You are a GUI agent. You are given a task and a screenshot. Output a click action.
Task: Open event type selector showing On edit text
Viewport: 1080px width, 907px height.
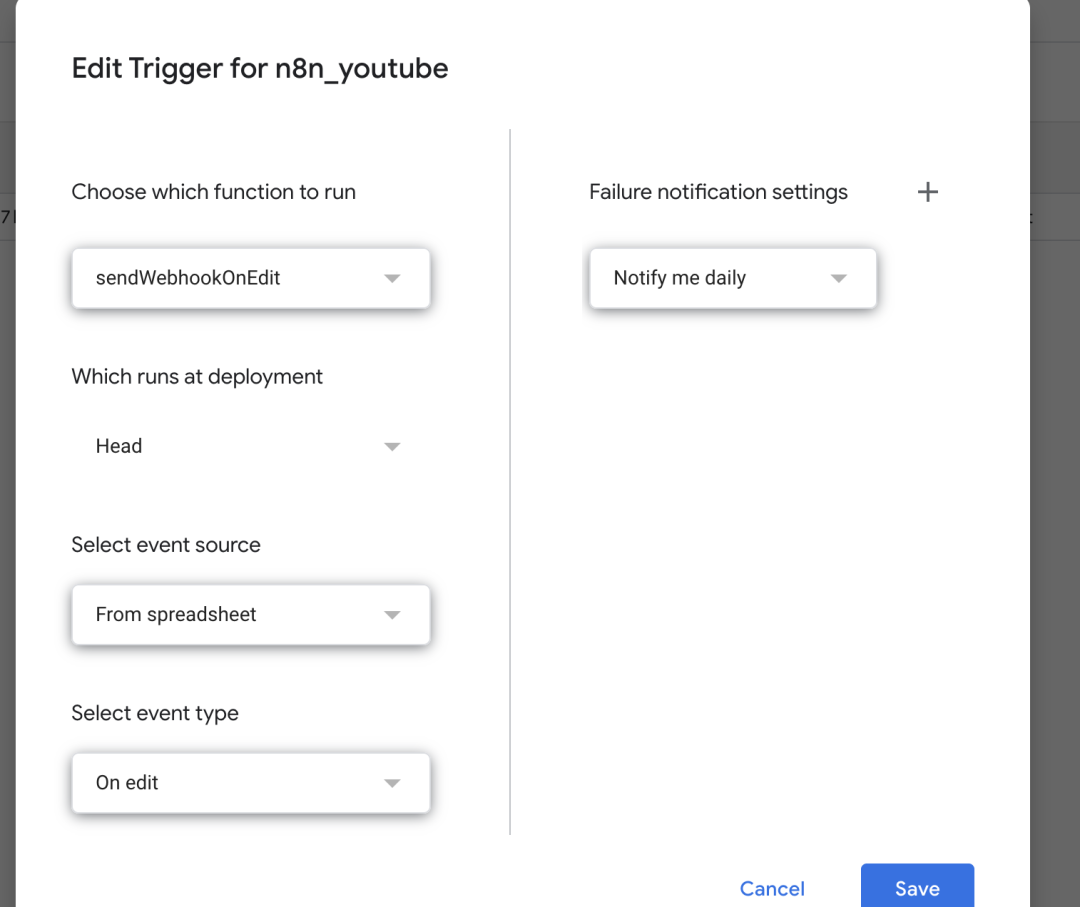pyautogui.click(x=127, y=783)
